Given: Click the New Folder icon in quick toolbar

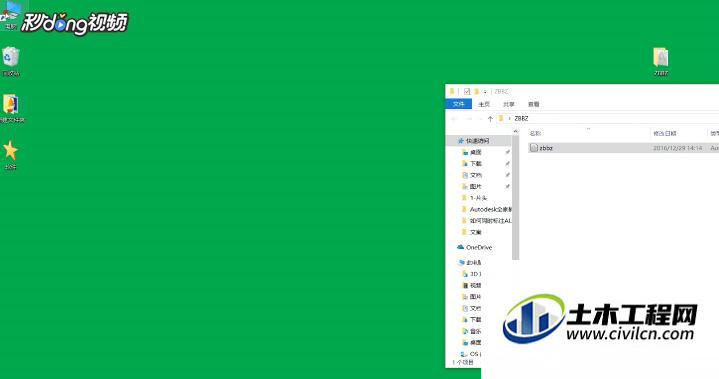Looking at the screenshot, I should [476, 91].
